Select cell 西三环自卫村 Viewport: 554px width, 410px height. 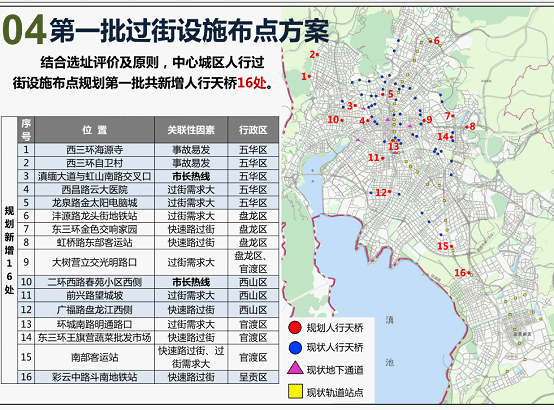(x=94, y=163)
